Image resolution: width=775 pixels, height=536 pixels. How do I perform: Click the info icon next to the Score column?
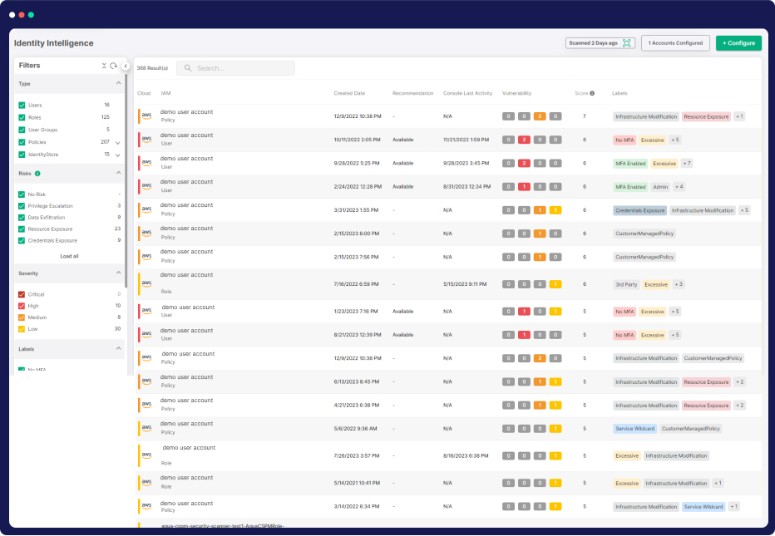[x=592, y=93]
